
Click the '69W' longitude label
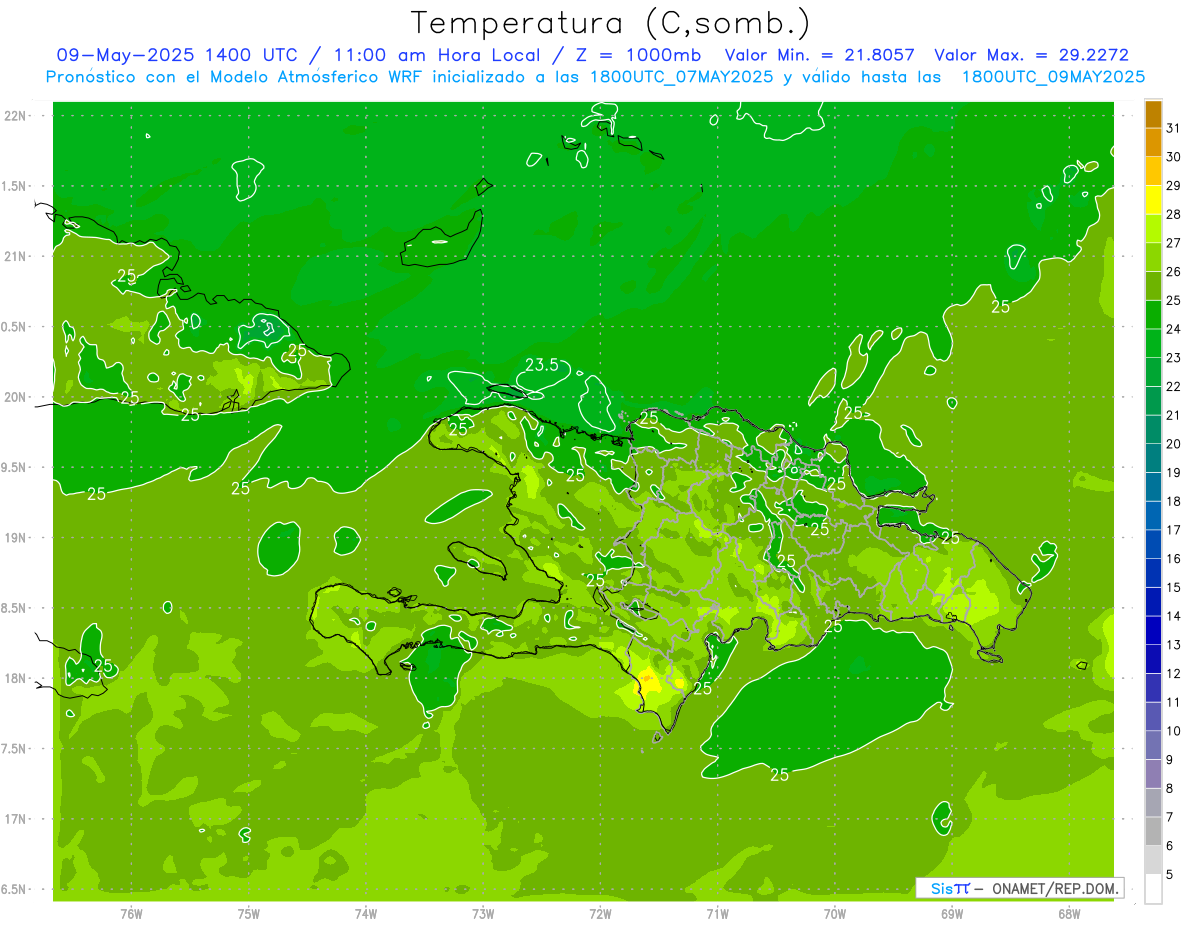click(x=952, y=914)
